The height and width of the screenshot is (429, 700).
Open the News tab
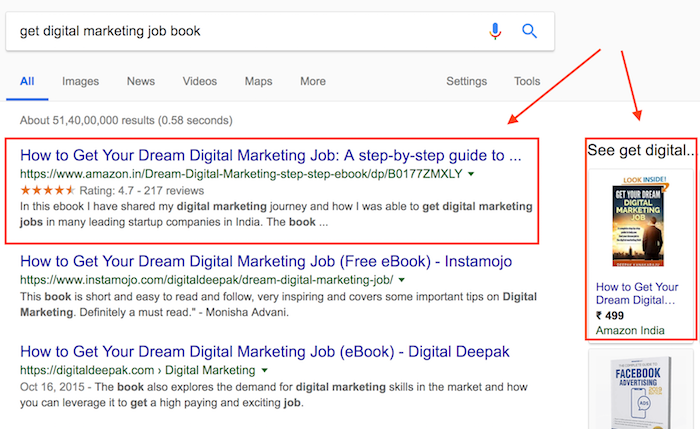point(141,81)
